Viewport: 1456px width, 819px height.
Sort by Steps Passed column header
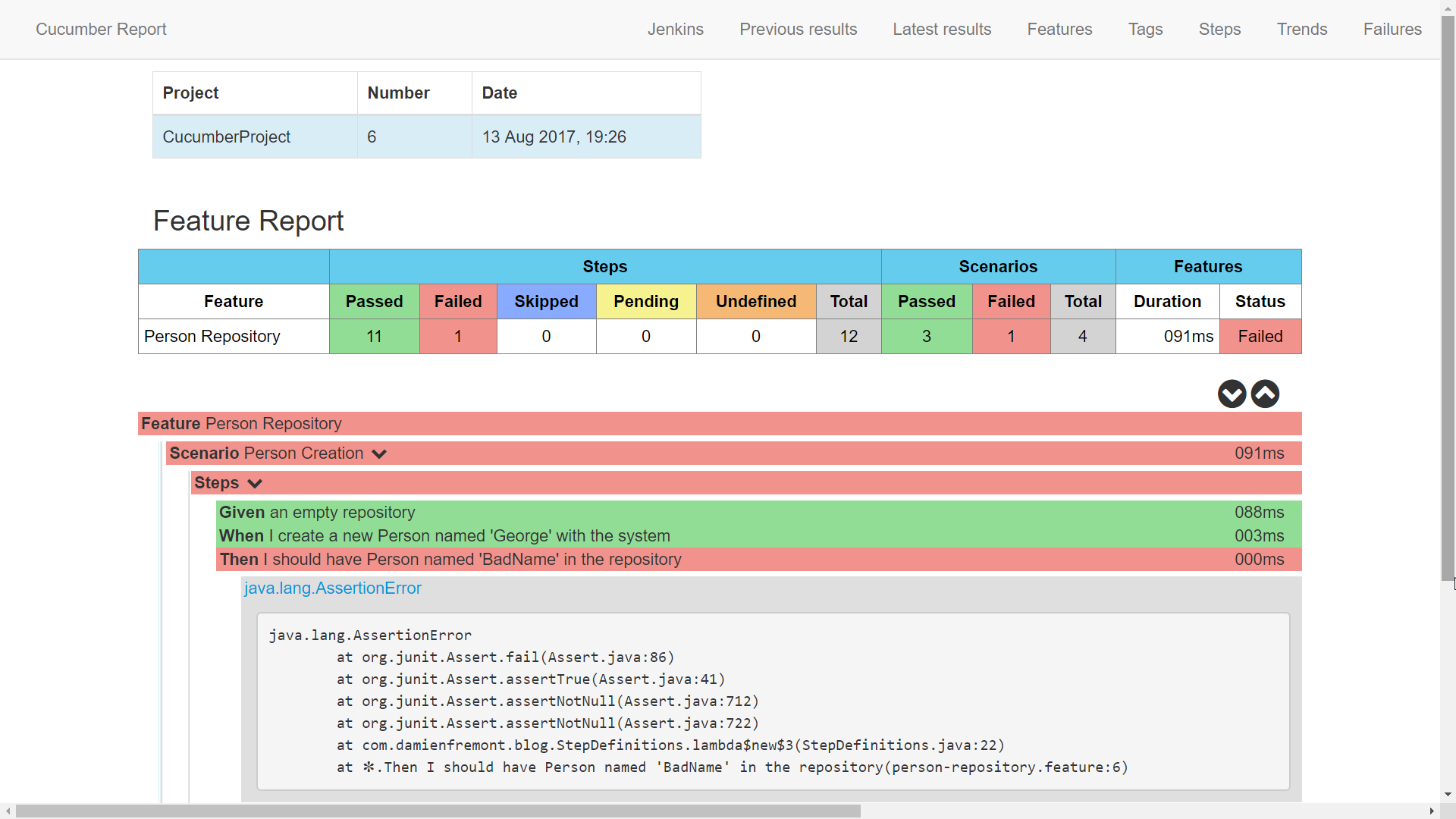(x=374, y=302)
